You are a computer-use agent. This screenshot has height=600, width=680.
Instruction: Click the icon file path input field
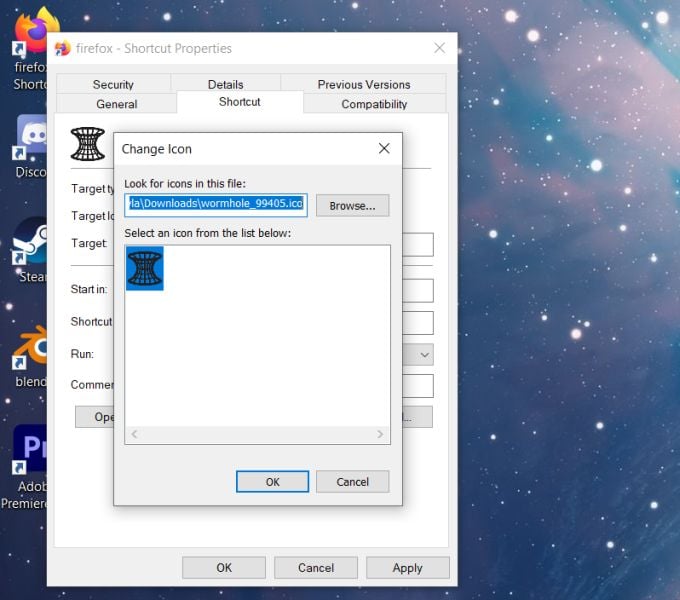point(216,205)
